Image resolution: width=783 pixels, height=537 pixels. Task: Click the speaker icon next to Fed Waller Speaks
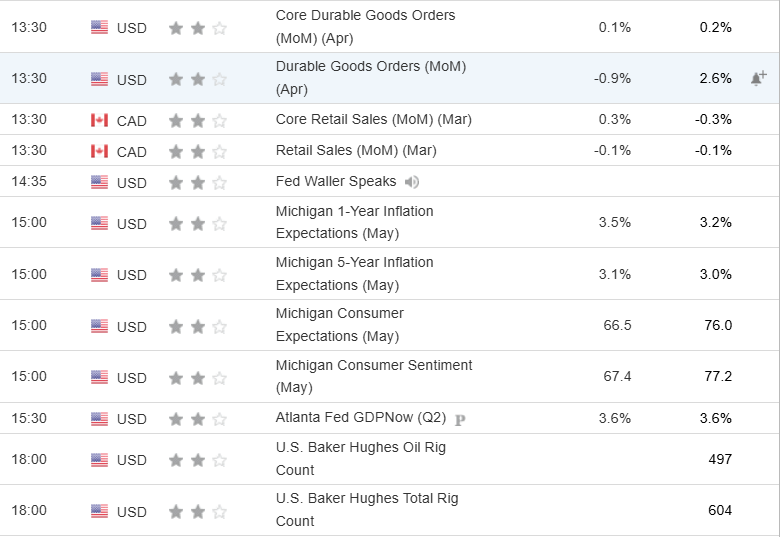tap(412, 182)
